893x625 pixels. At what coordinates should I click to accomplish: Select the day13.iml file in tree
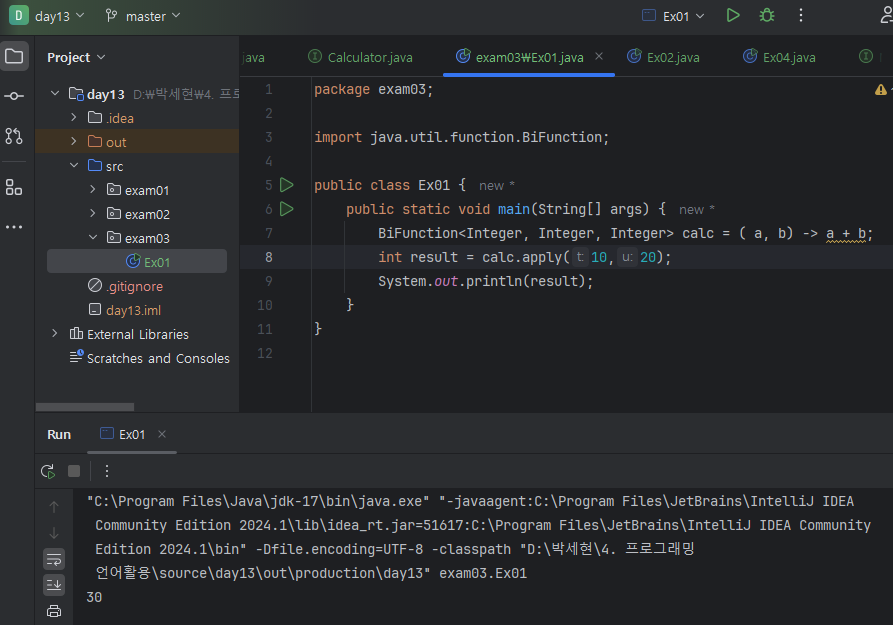pyautogui.click(x=133, y=310)
